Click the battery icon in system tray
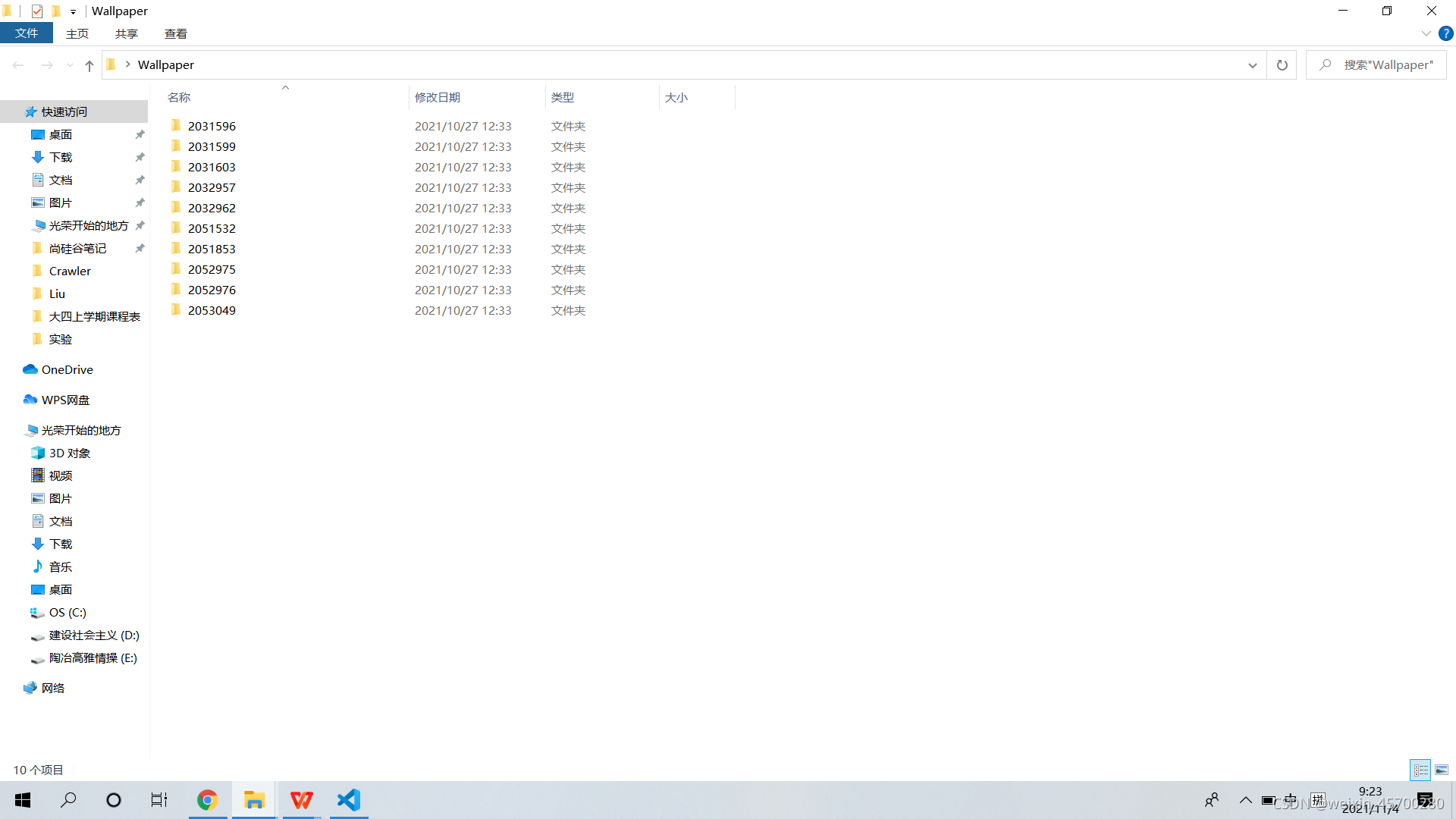This screenshot has height=819, width=1456. coord(1268,800)
